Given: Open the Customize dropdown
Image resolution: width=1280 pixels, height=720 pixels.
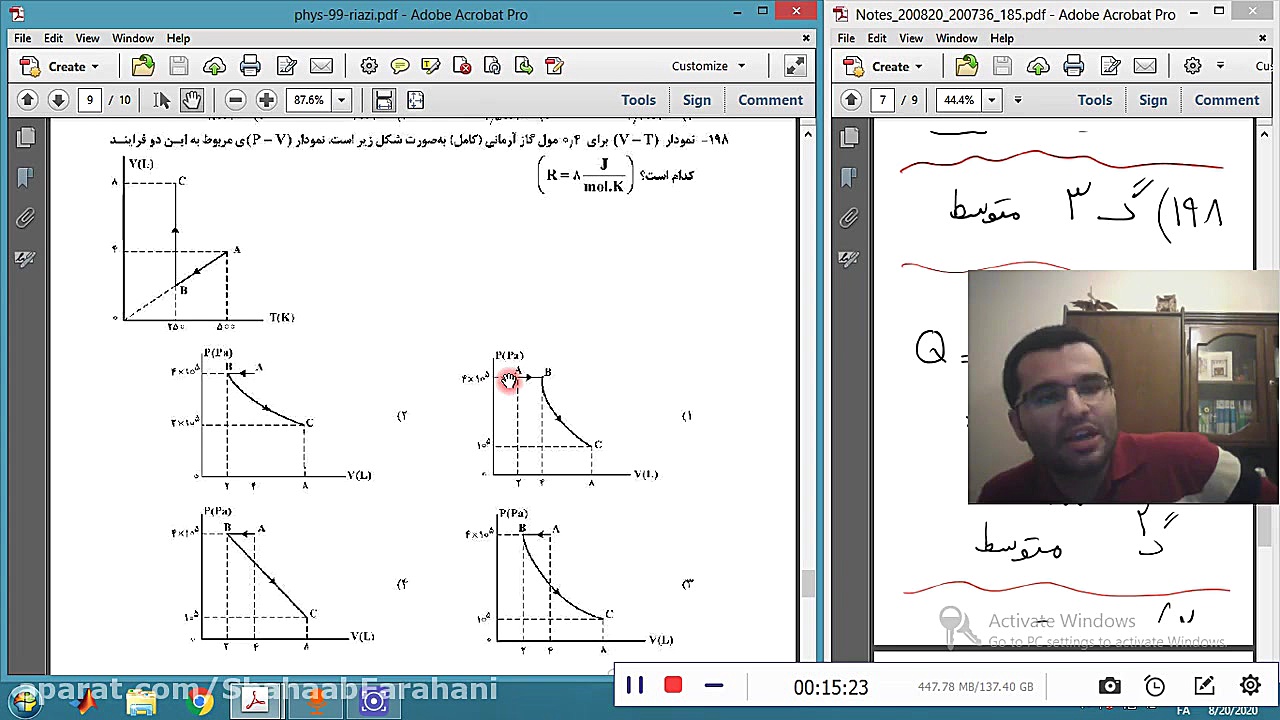Looking at the screenshot, I should [708, 66].
